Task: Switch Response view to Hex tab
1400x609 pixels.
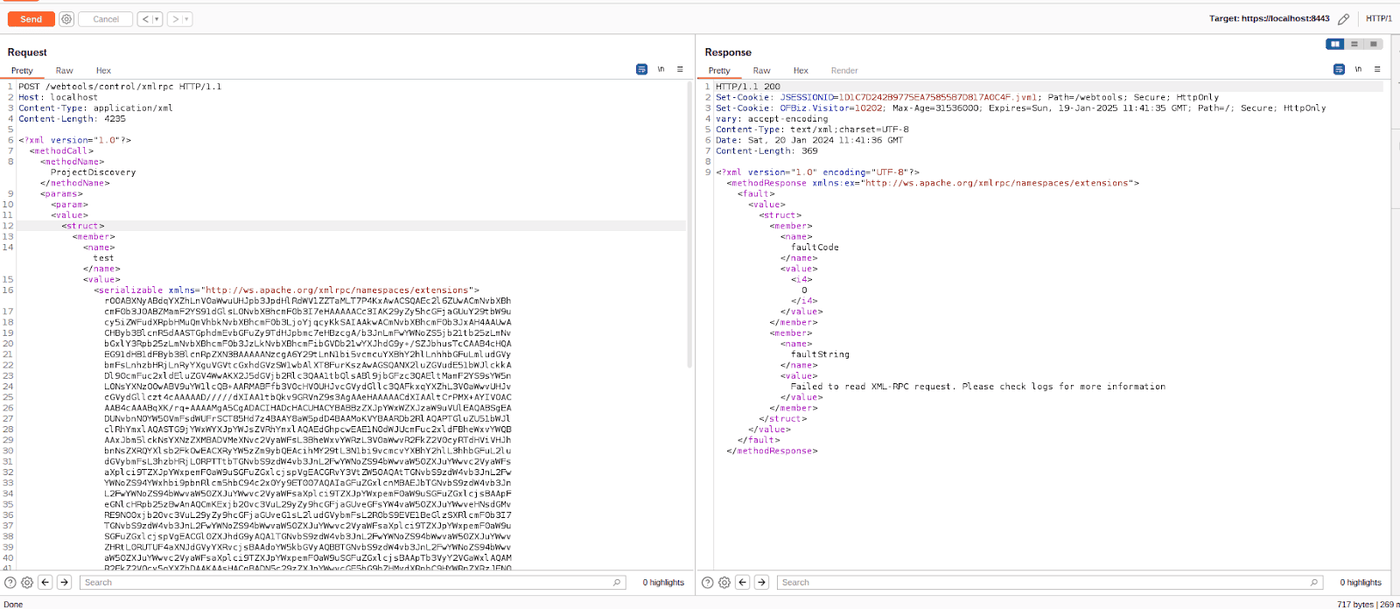Action: tap(800, 70)
